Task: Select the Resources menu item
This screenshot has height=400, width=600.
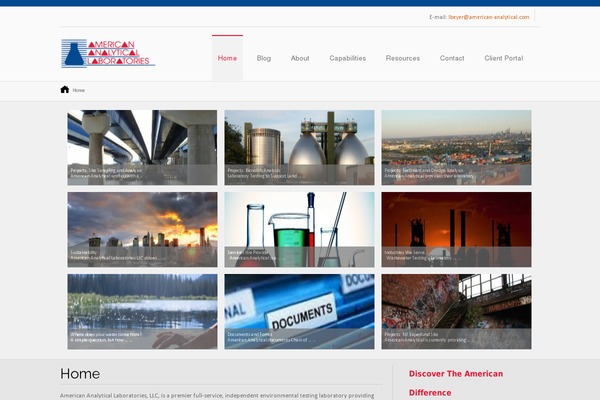Action: coord(403,58)
